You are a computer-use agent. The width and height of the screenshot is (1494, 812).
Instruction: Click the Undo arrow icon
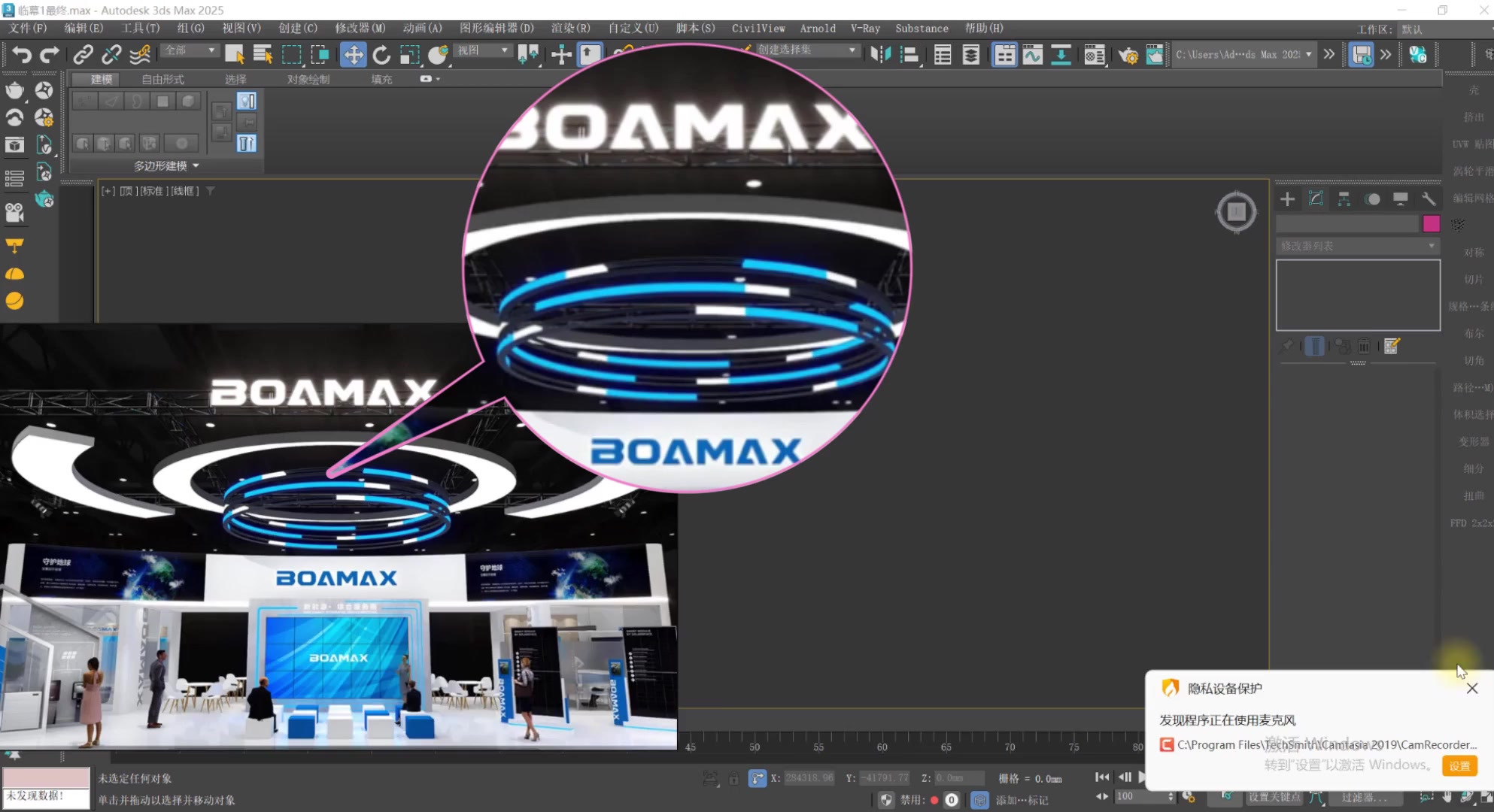pos(20,54)
